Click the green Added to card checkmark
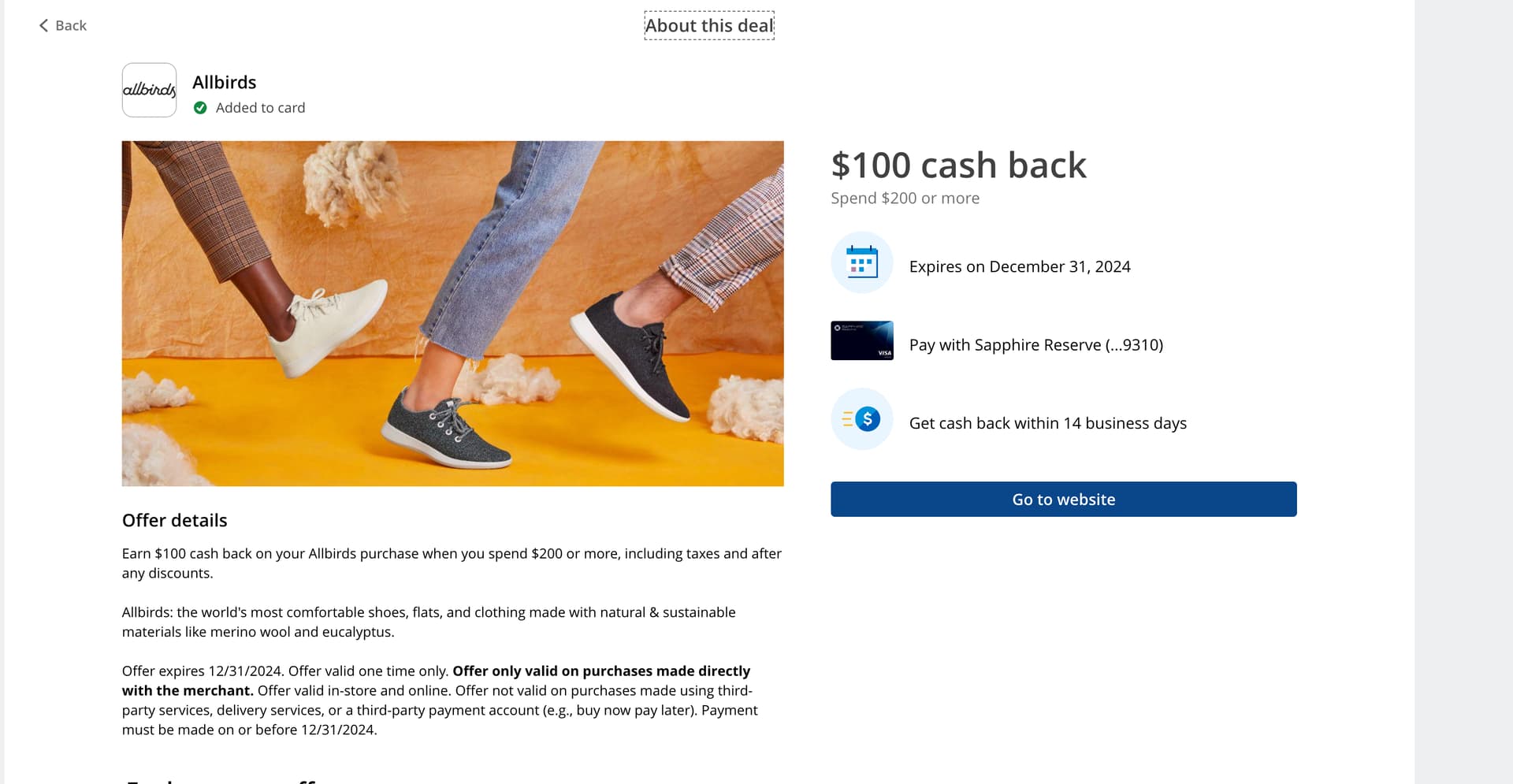1513x784 pixels. click(x=200, y=108)
